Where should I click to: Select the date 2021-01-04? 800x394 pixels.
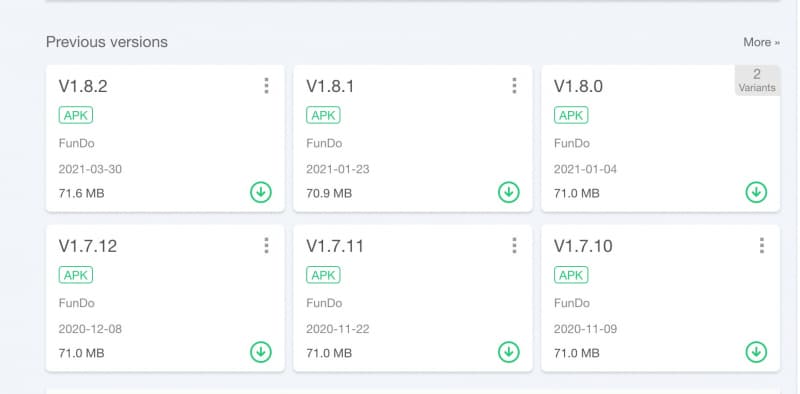pos(586,169)
